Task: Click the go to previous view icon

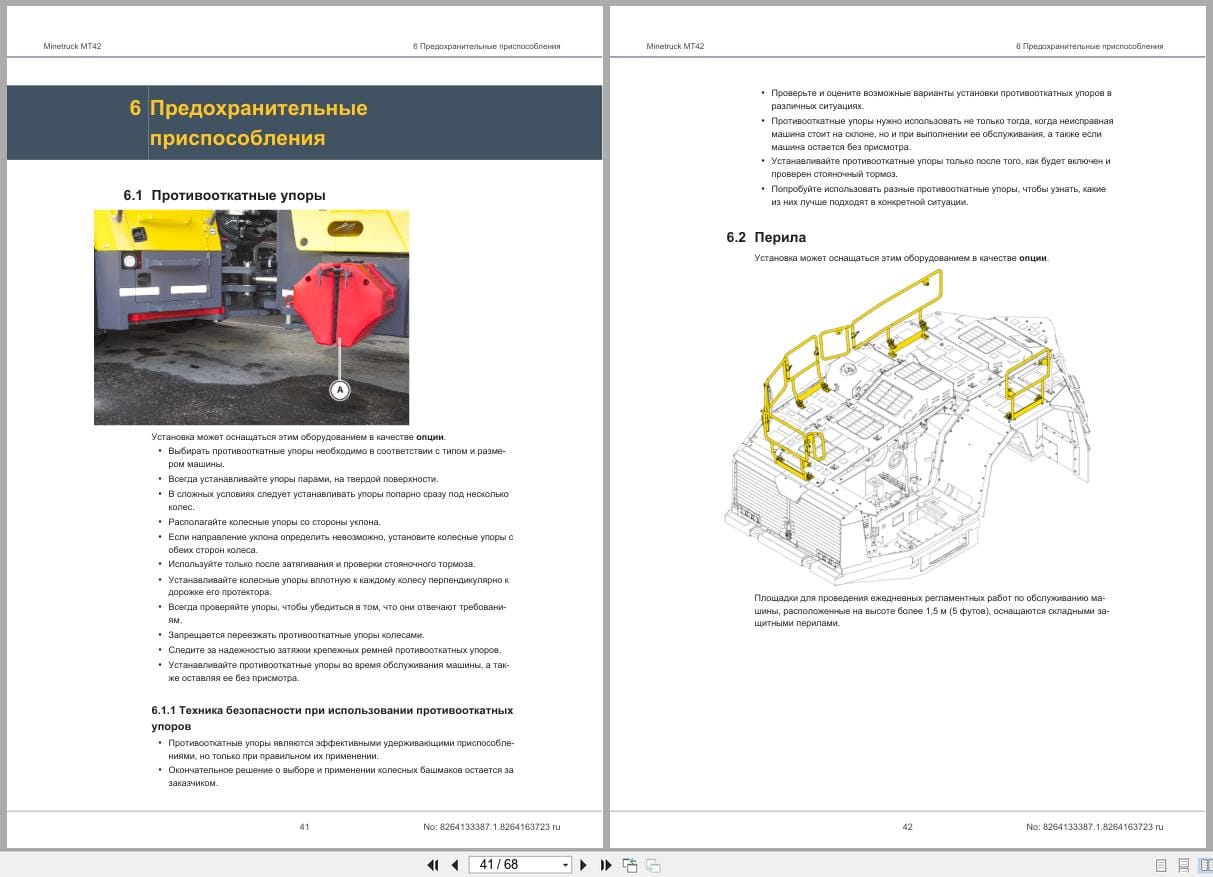Action: point(630,865)
